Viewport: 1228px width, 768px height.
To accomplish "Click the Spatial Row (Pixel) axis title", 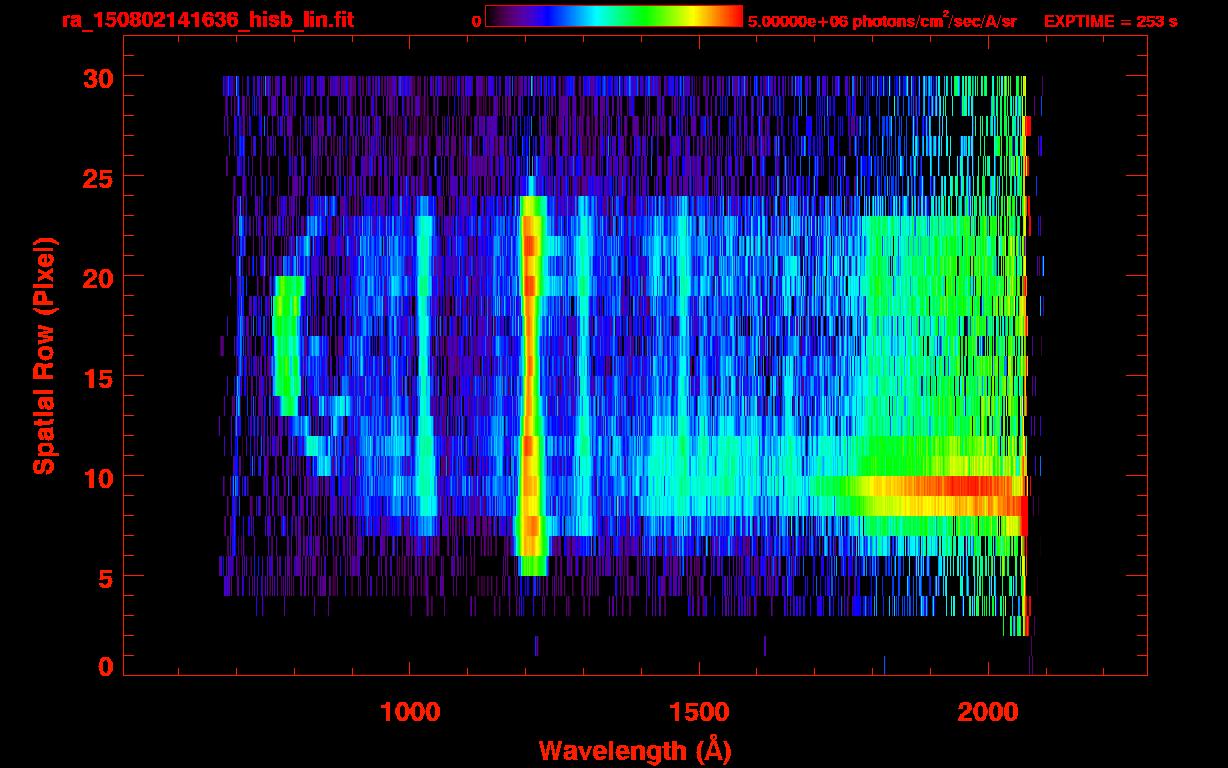I will tap(44, 355).
